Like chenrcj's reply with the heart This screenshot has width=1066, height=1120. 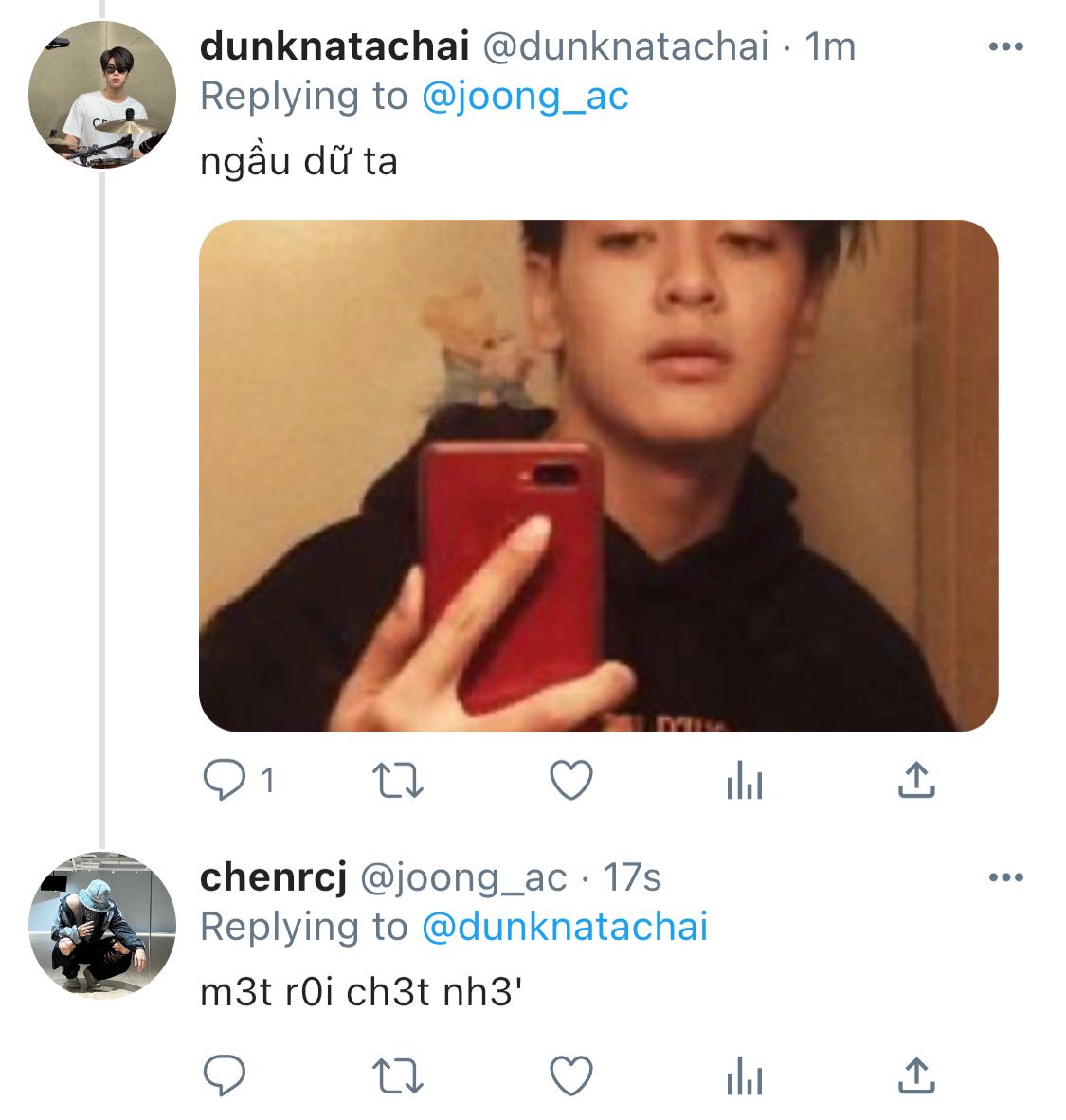pyautogui.click(x=570, y=1075)
